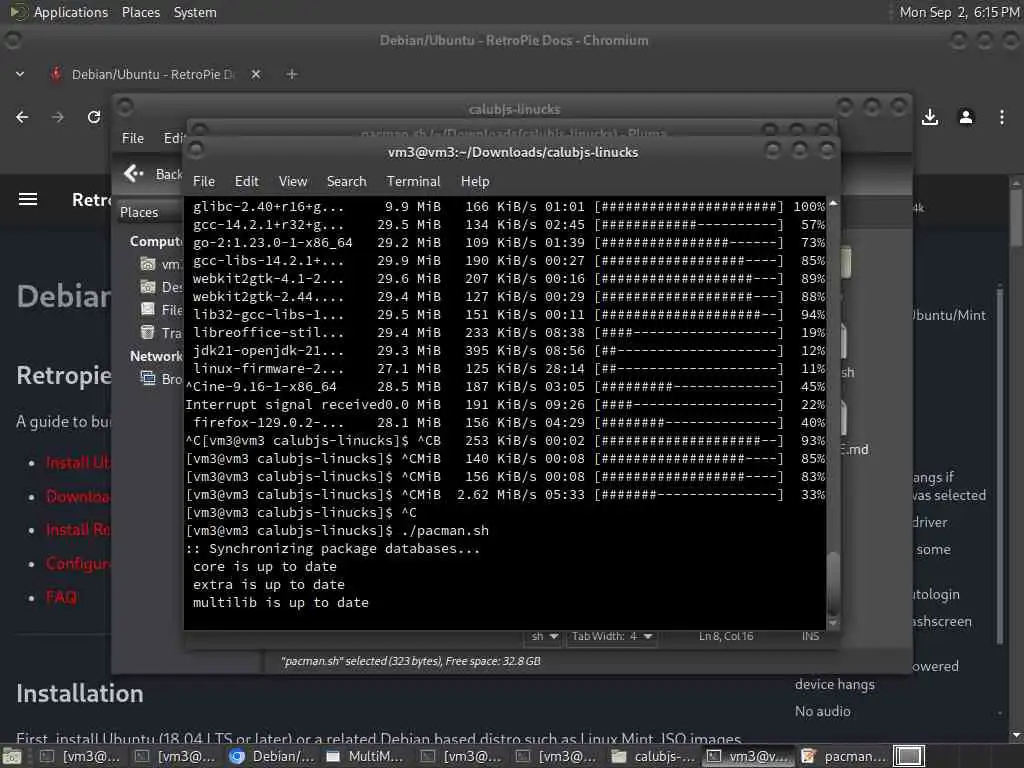
Task: Open the 'Install Ub...' link on the page
Action: click(78, 463)
